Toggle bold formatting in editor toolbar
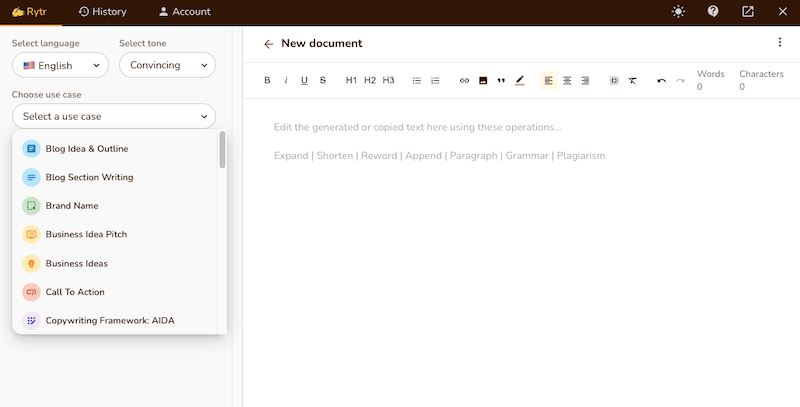The height and width of the screenshot is (407, 800). (267, 81)
